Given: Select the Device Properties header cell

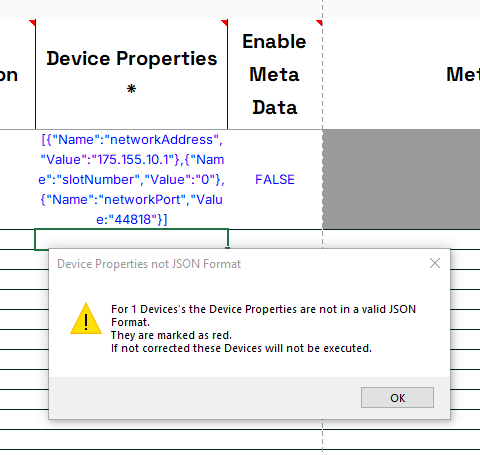Looking at the screenshot, I should [132, 74].
